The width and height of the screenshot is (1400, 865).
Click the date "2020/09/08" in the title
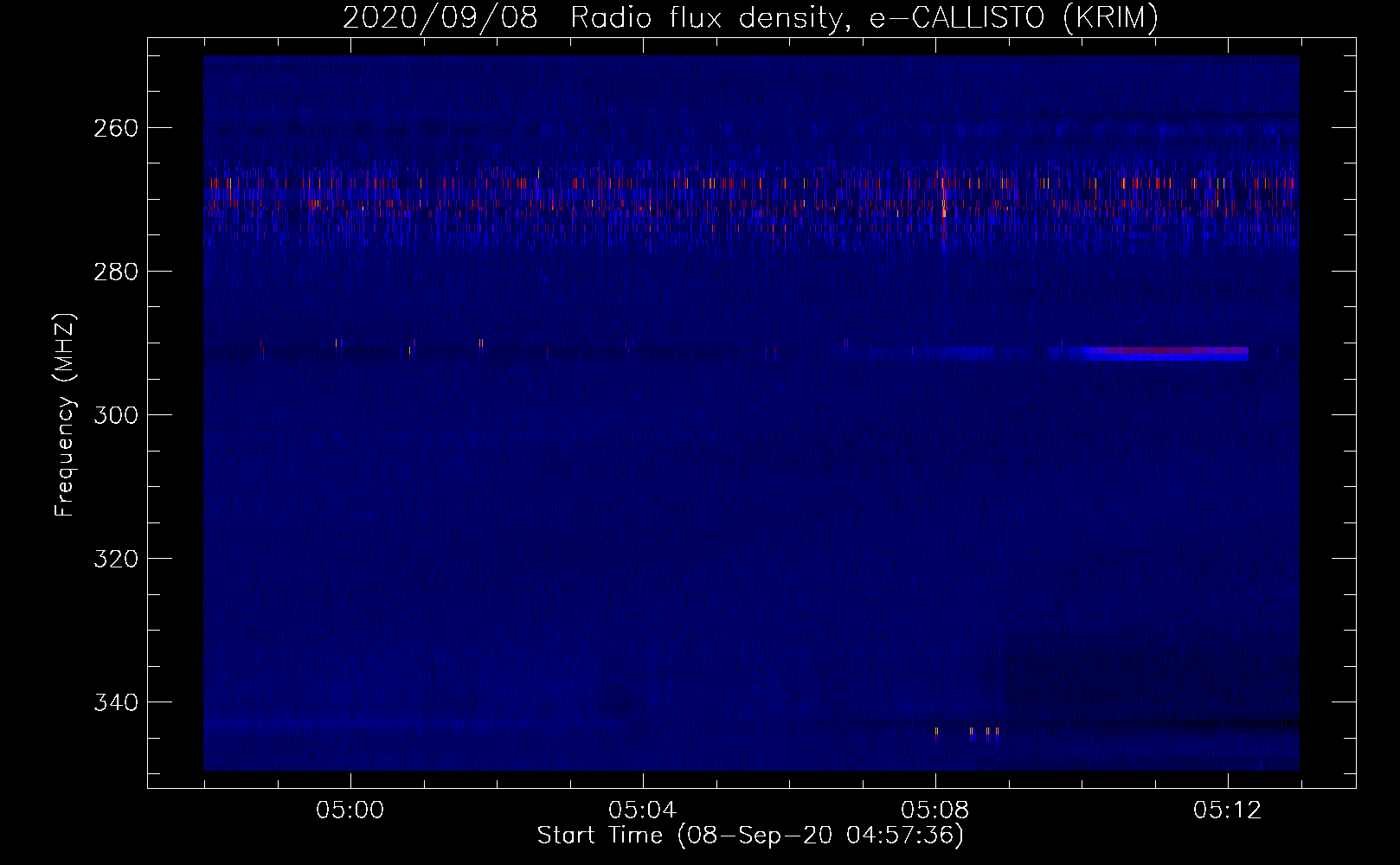point(440,17)
